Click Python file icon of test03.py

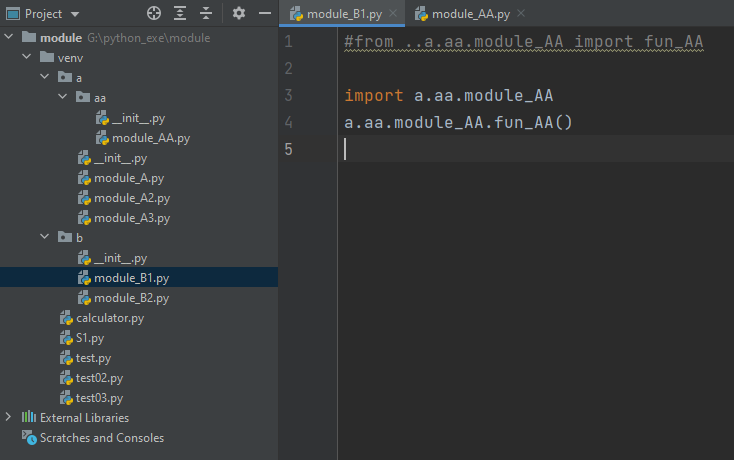(x=66, y=398)
